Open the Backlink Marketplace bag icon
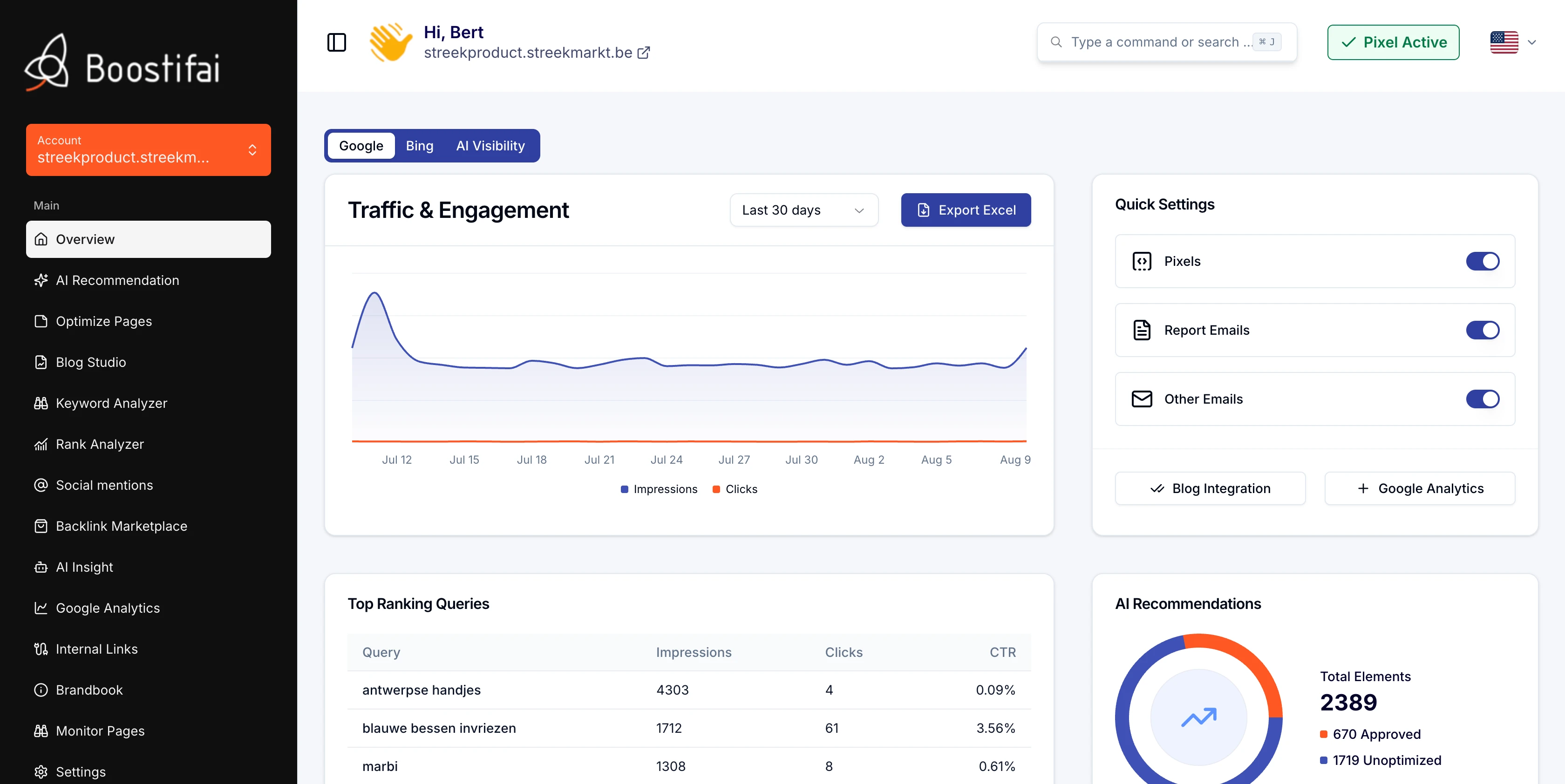Viewport: 1565px width, 784px height. point(41,526)
